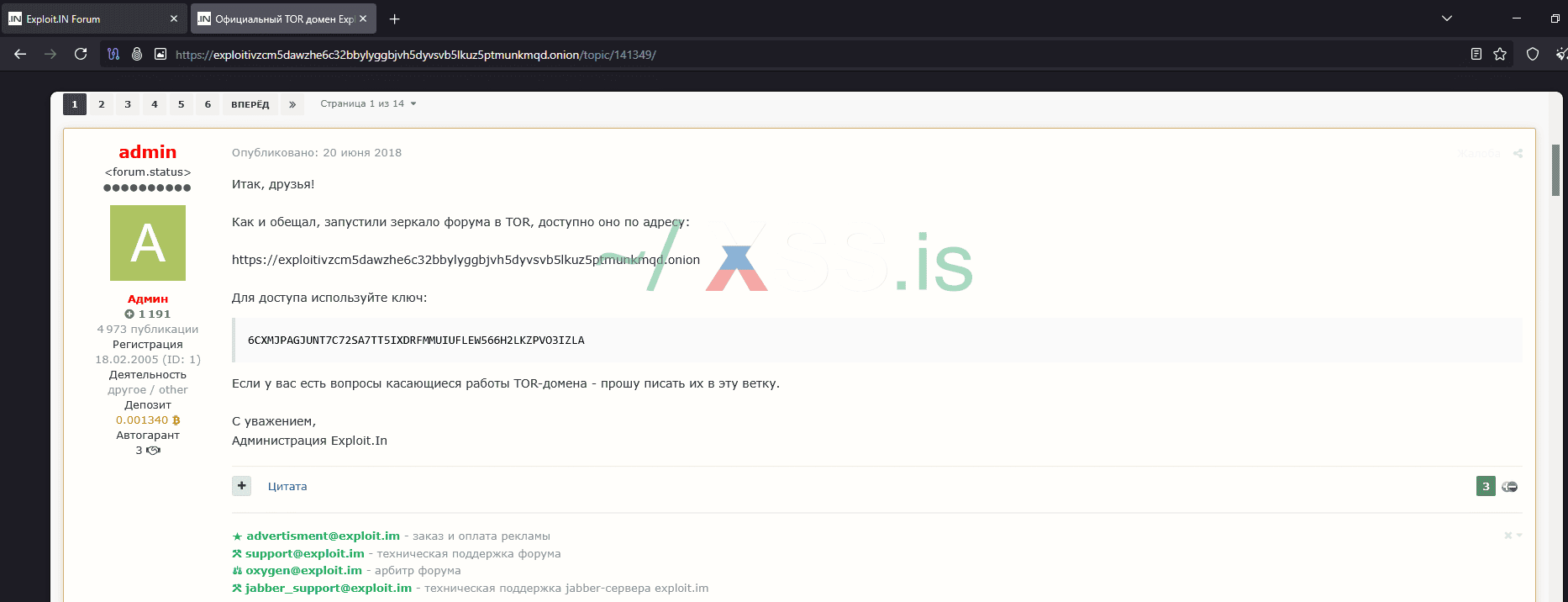1568x602 pixels.
Task: Click the Цитата quote link
Action: pyautogui.click(x=287, y=486)
